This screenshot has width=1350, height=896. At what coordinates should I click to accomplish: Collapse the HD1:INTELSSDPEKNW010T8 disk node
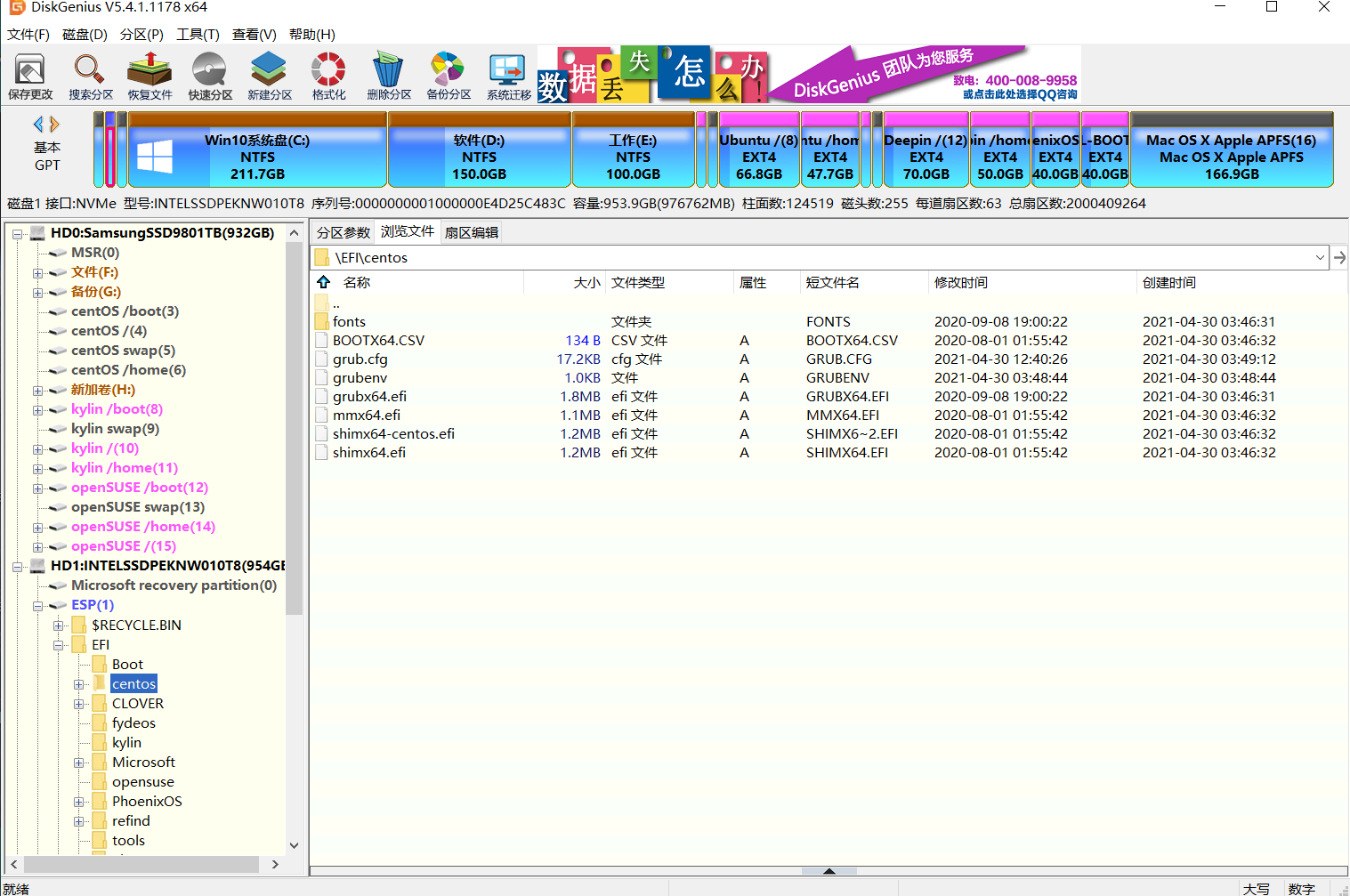17,566
